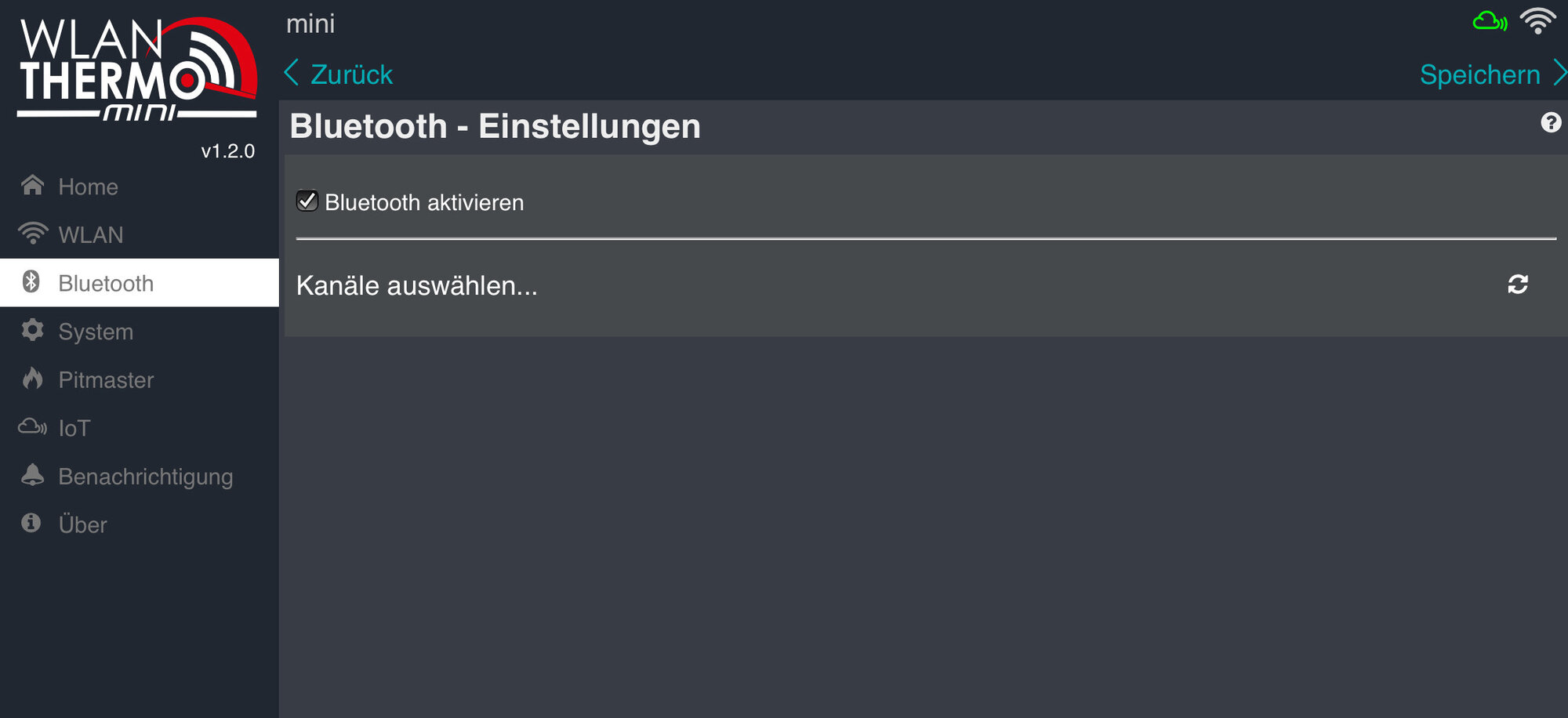This screenshot has width=1568, height=718.
Task: Click the Pitmaster flame icon
Action: [32, 379]
